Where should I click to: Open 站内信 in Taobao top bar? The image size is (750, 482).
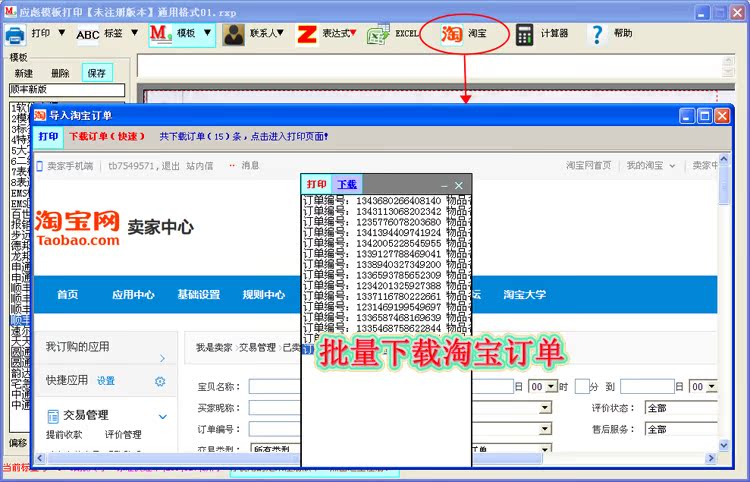[x=199, y=166]
